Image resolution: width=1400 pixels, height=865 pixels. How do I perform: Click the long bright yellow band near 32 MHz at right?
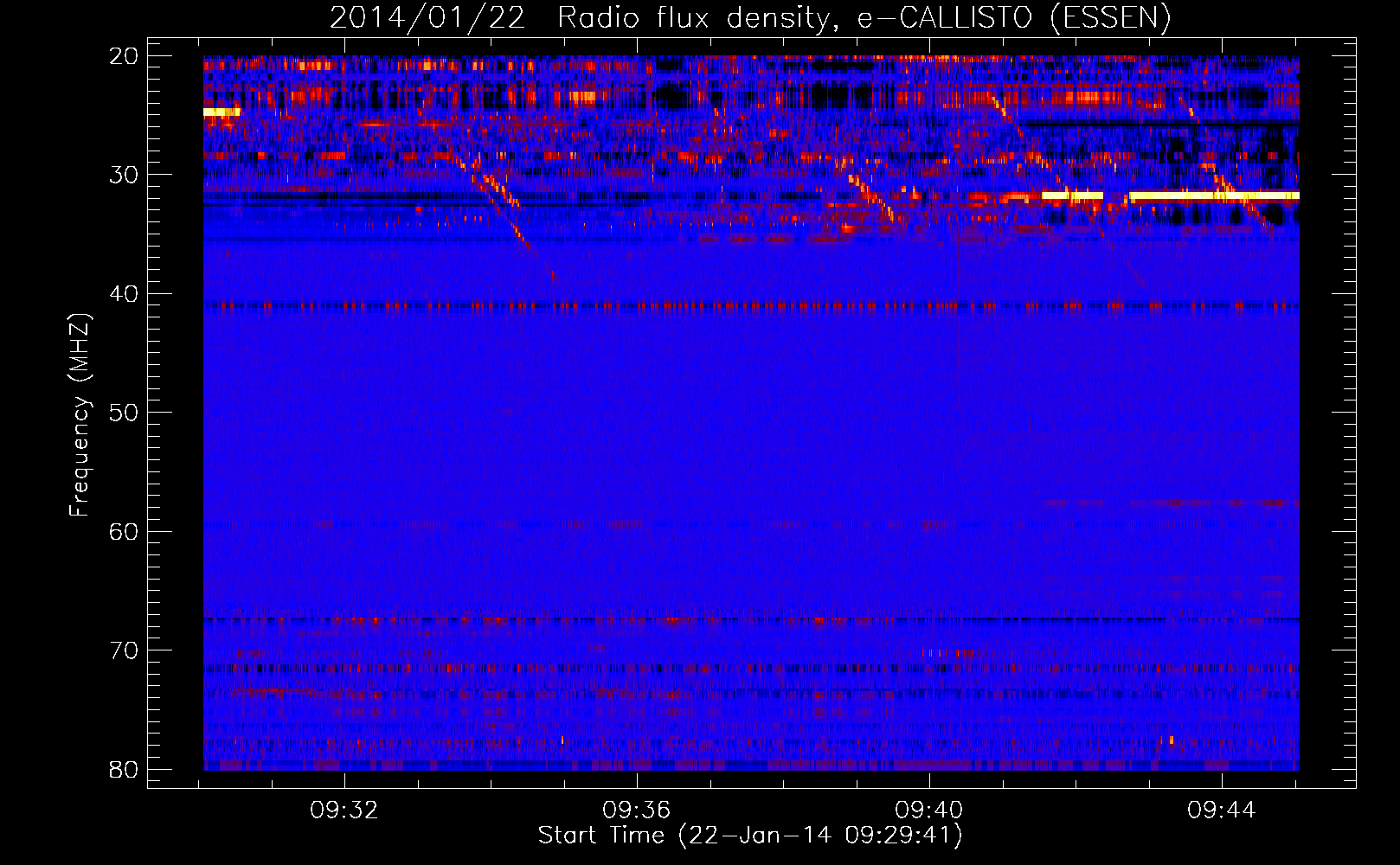coord(1215,195)
